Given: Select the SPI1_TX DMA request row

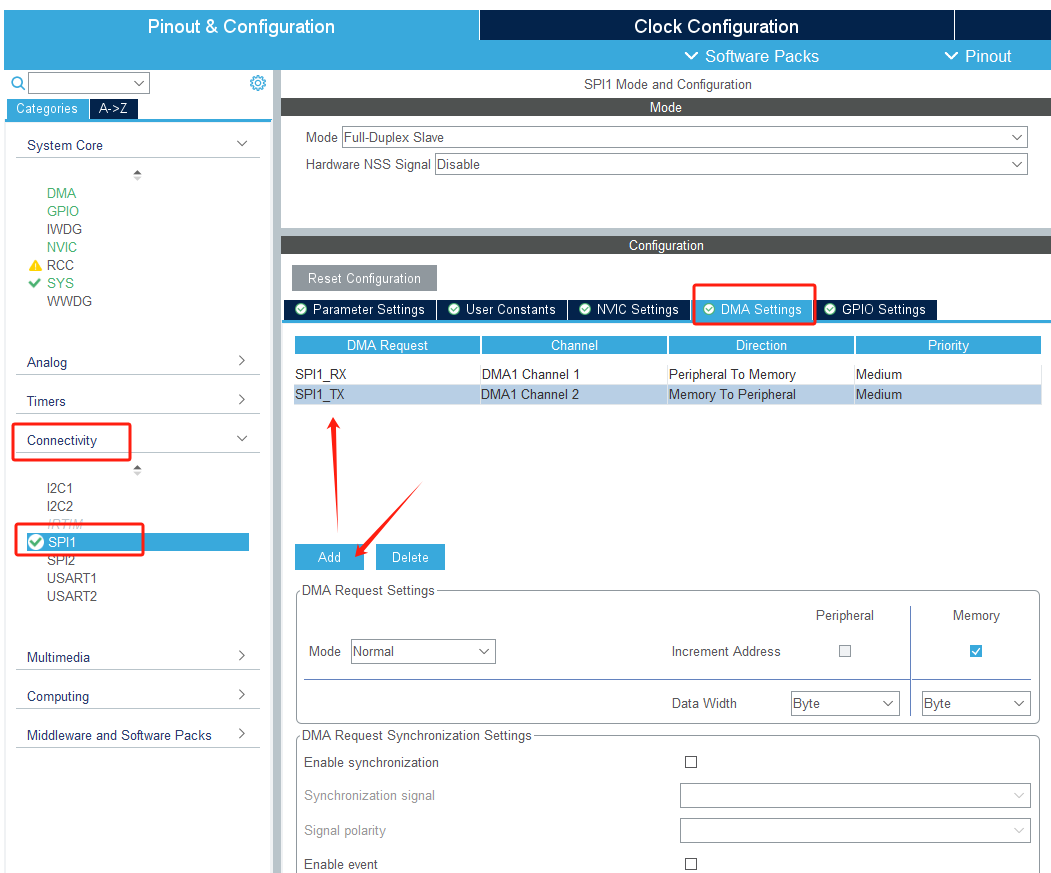Looking at the screenshot, I should click(x=668, y=394).
